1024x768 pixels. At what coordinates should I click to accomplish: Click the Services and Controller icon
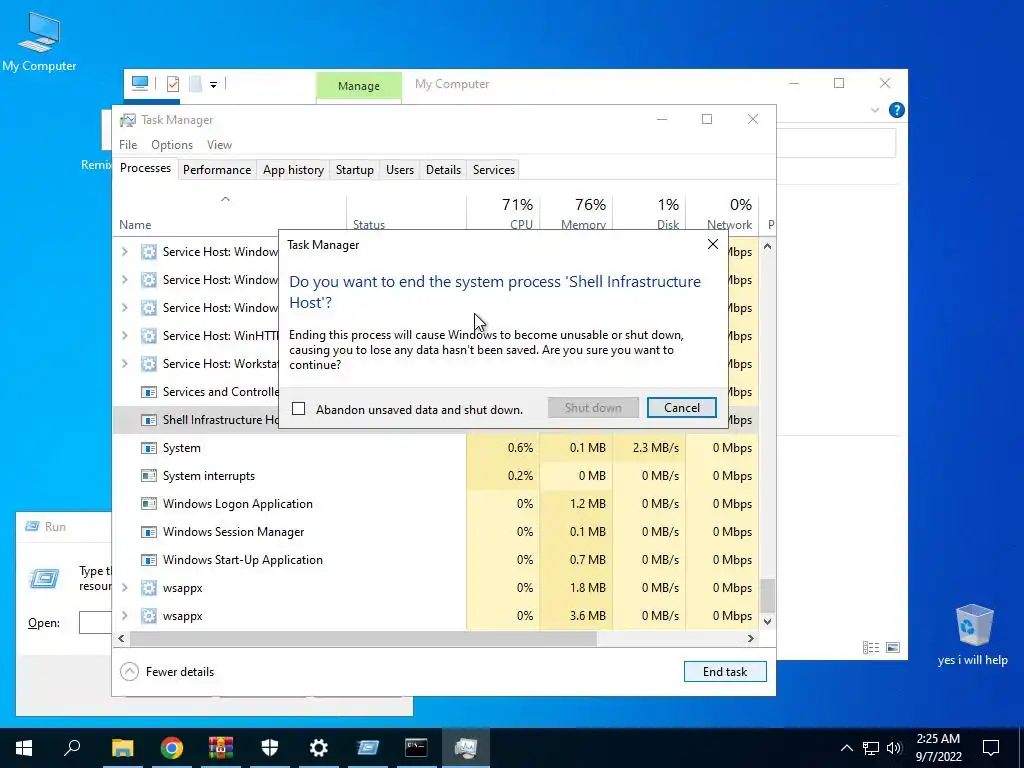coord(149,392)
